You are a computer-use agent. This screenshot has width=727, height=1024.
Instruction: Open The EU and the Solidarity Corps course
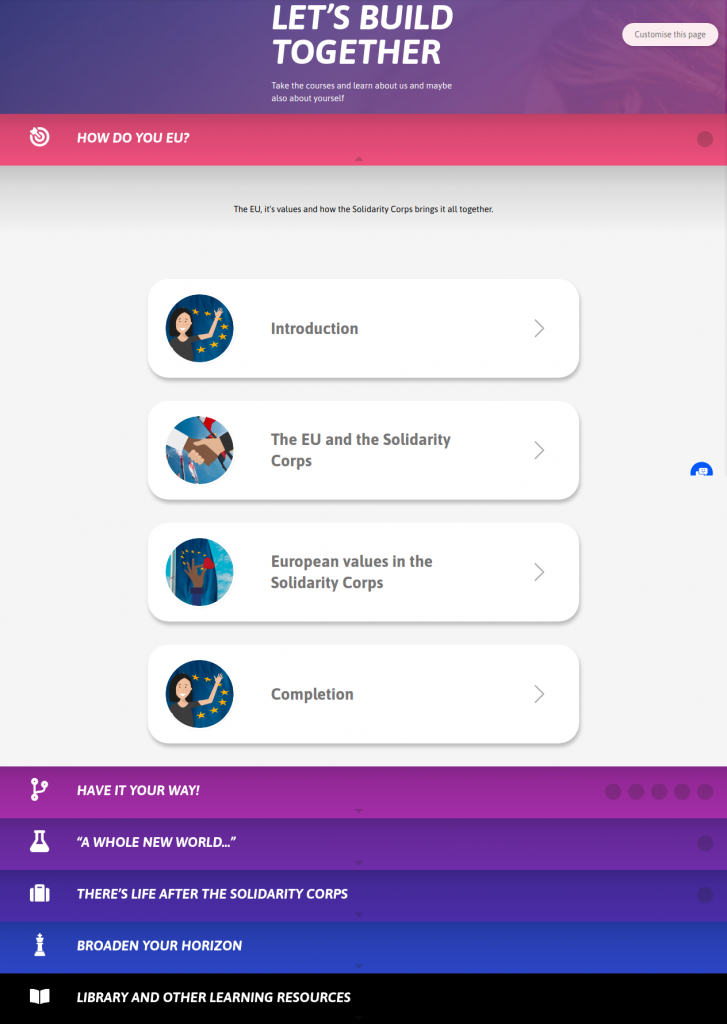click(x=363, y=450)
